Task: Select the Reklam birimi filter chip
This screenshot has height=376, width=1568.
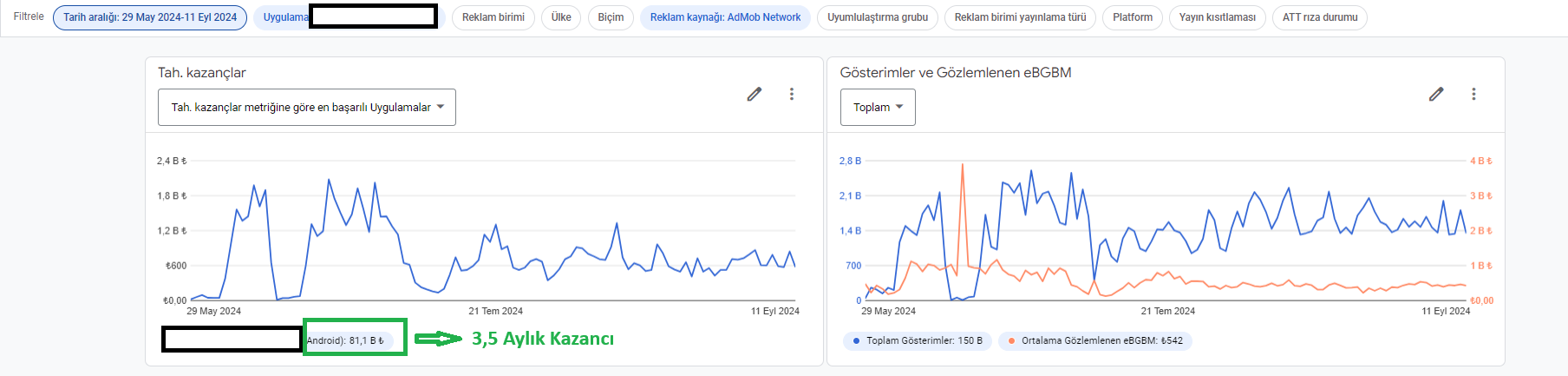Action: 493,17
